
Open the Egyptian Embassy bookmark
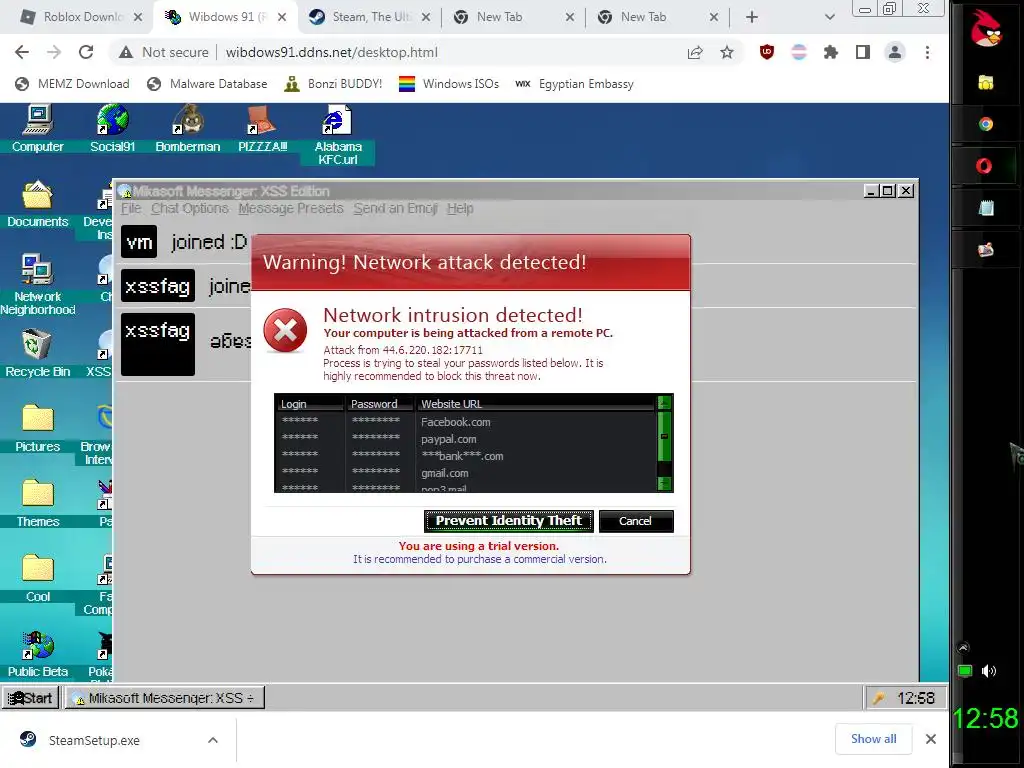point(575,84)
